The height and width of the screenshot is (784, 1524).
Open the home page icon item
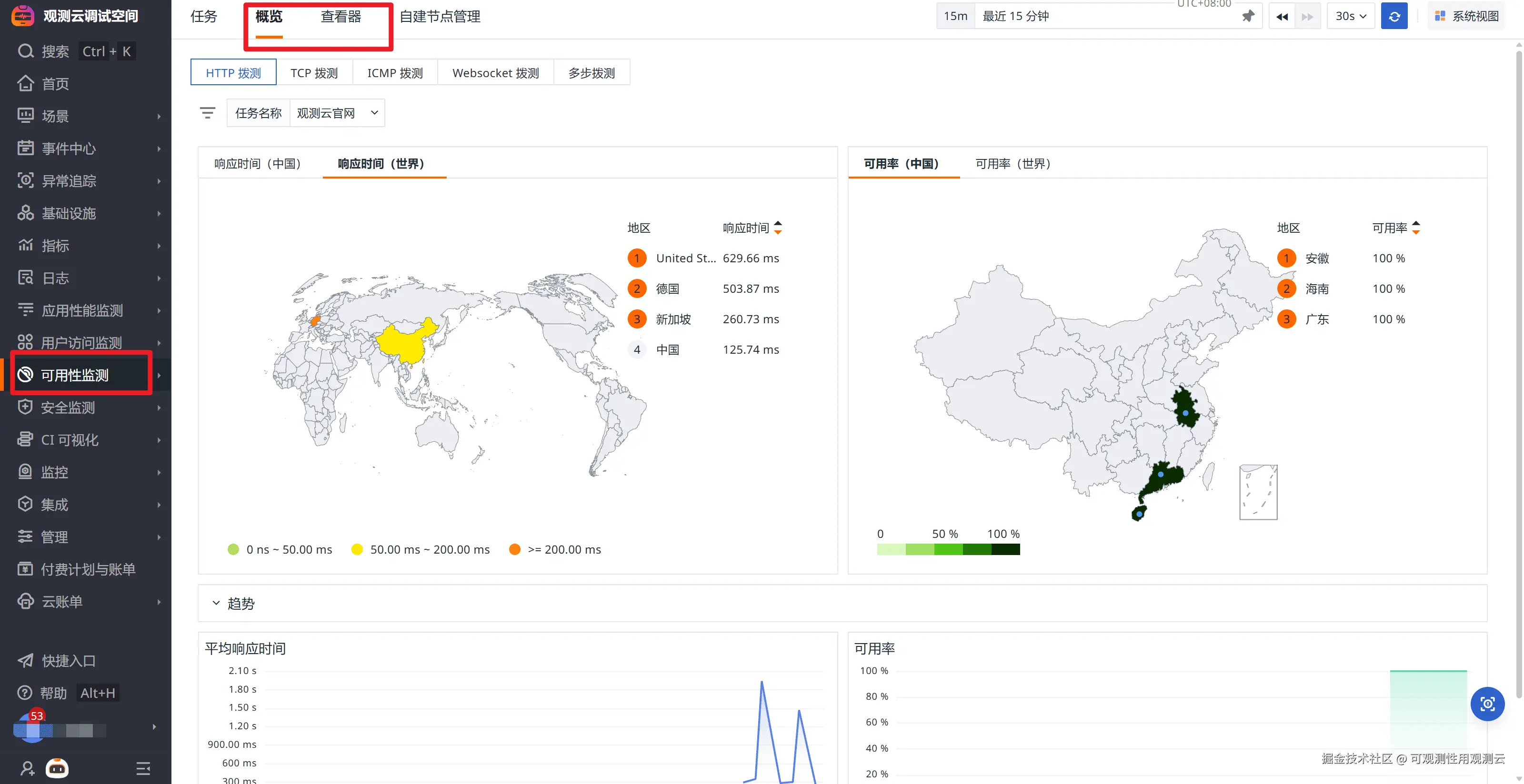coord(25,84)
